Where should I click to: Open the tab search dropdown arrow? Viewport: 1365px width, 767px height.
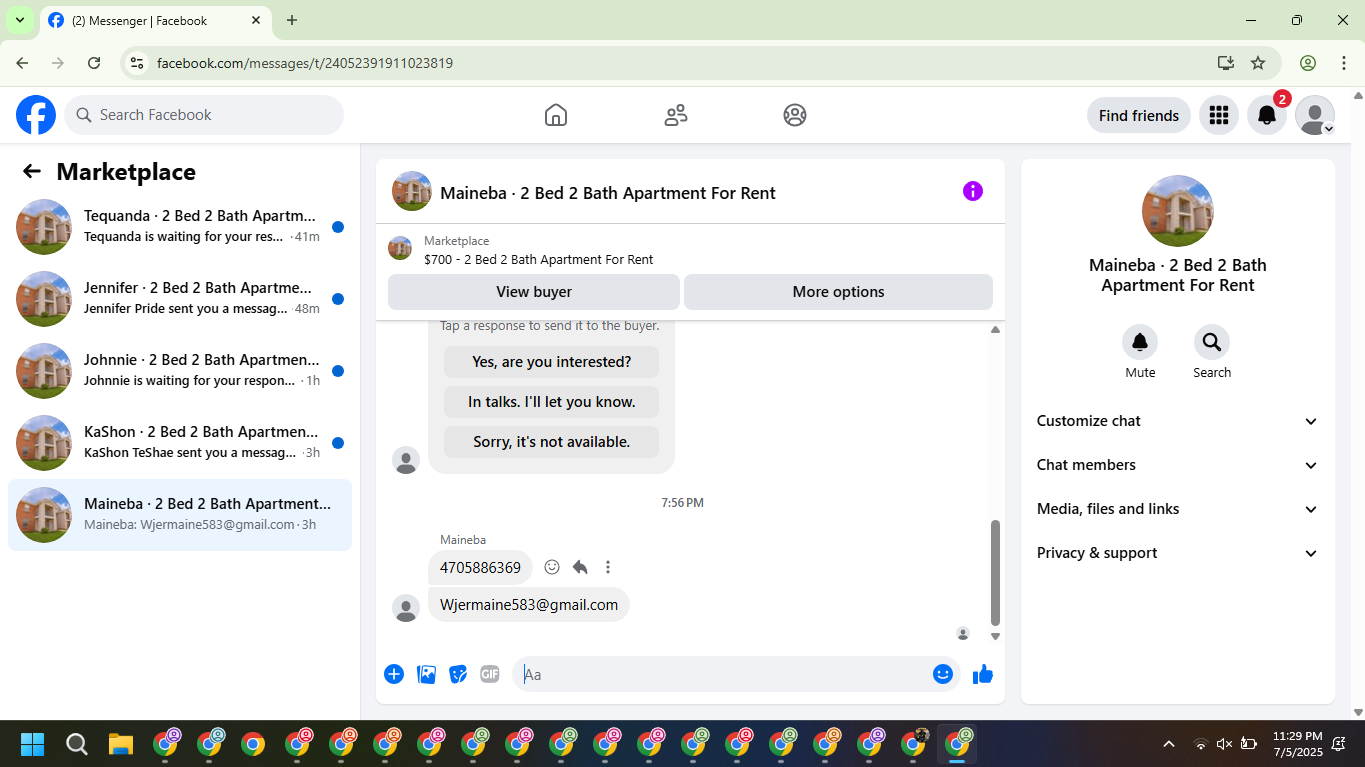coord(19,20)
